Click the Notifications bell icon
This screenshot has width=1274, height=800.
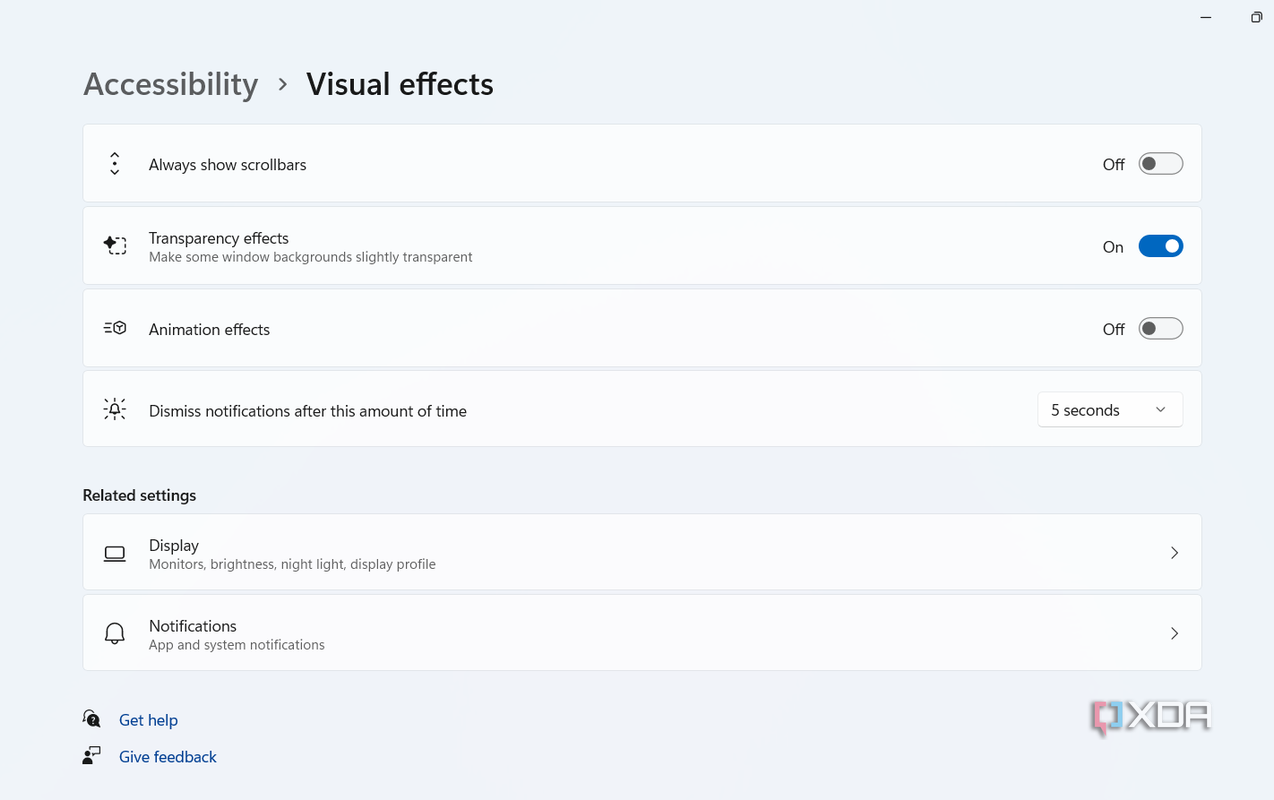[x=115, y=633]
